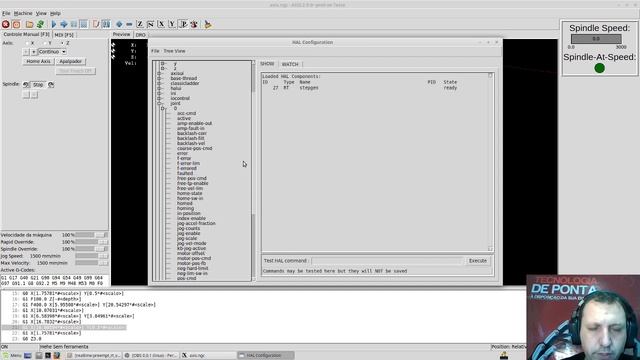The height and width of the screenshot is (360, 640).
Task: Open the Menu launcher in the taskbar
Action: pyautogui.click(x=12, y=356)
